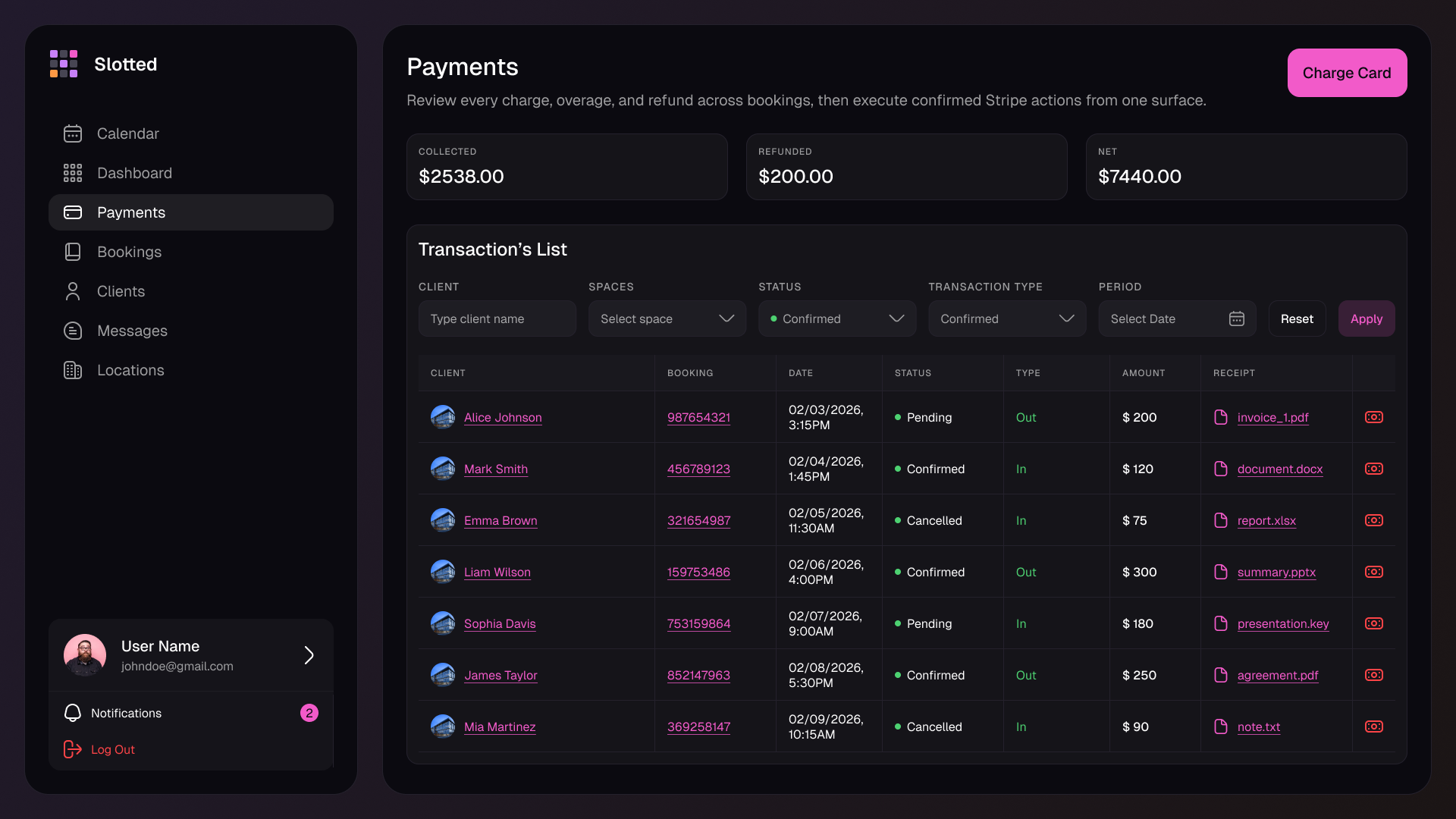Open booking number 159753486

click(x=698, y=572)
